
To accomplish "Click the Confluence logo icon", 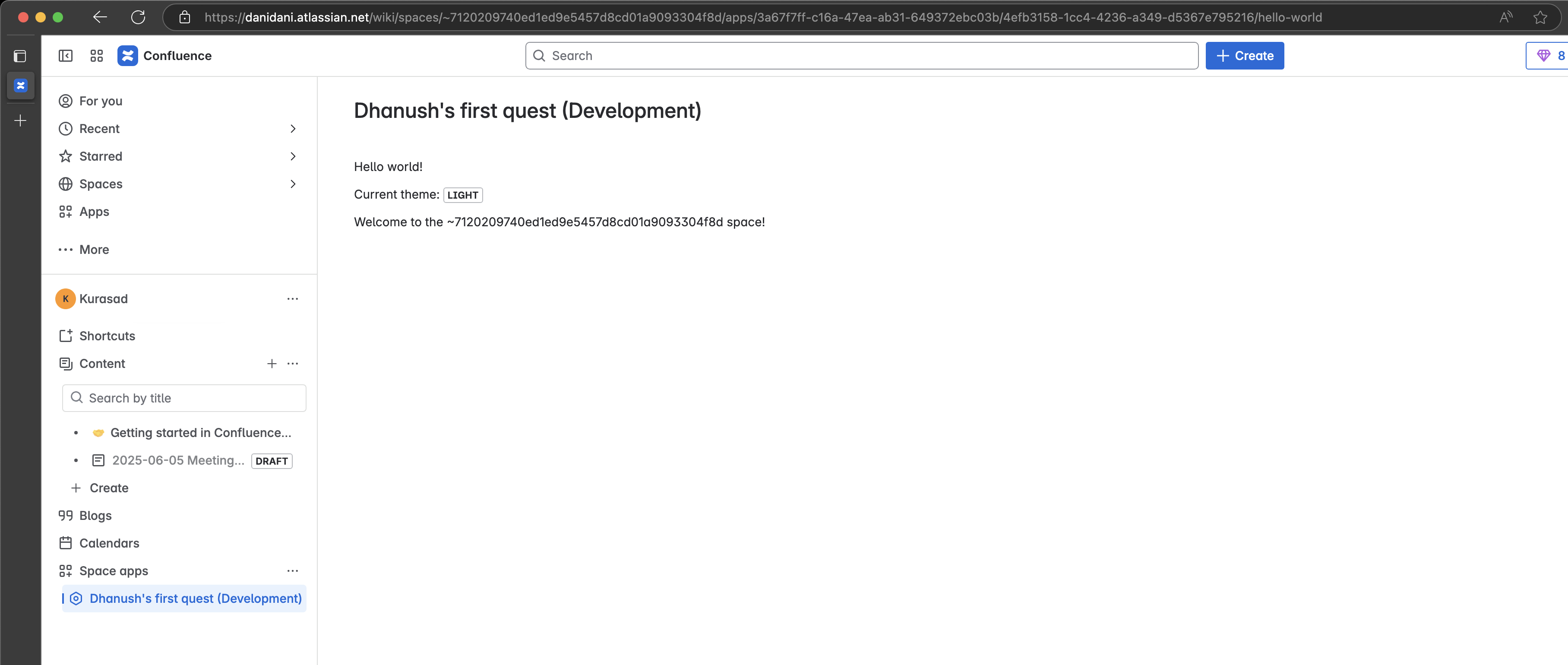I will click(x=127, y=56).
